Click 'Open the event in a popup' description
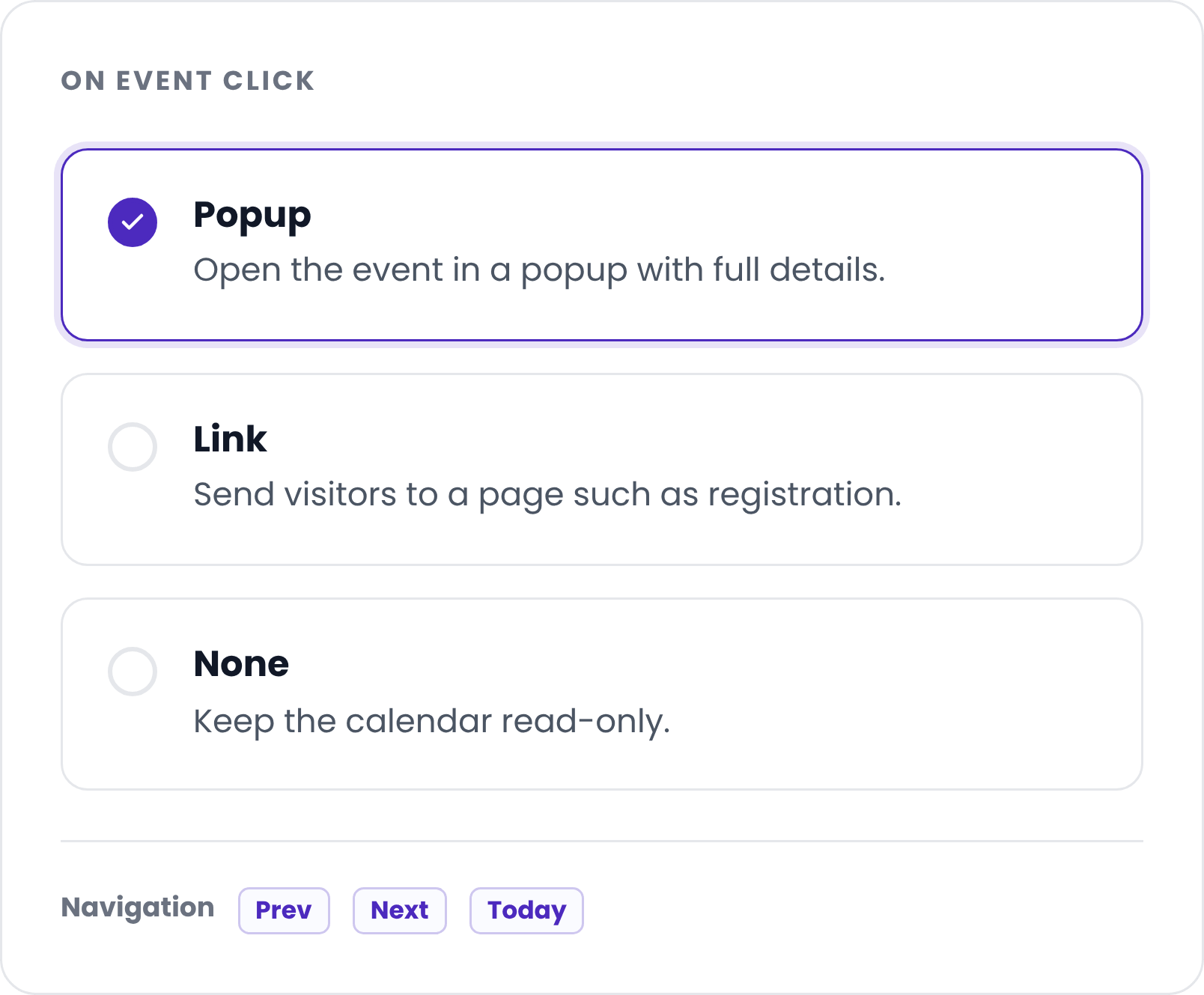This screenshot has height=995, width=1204. click(x=539, y=270)
